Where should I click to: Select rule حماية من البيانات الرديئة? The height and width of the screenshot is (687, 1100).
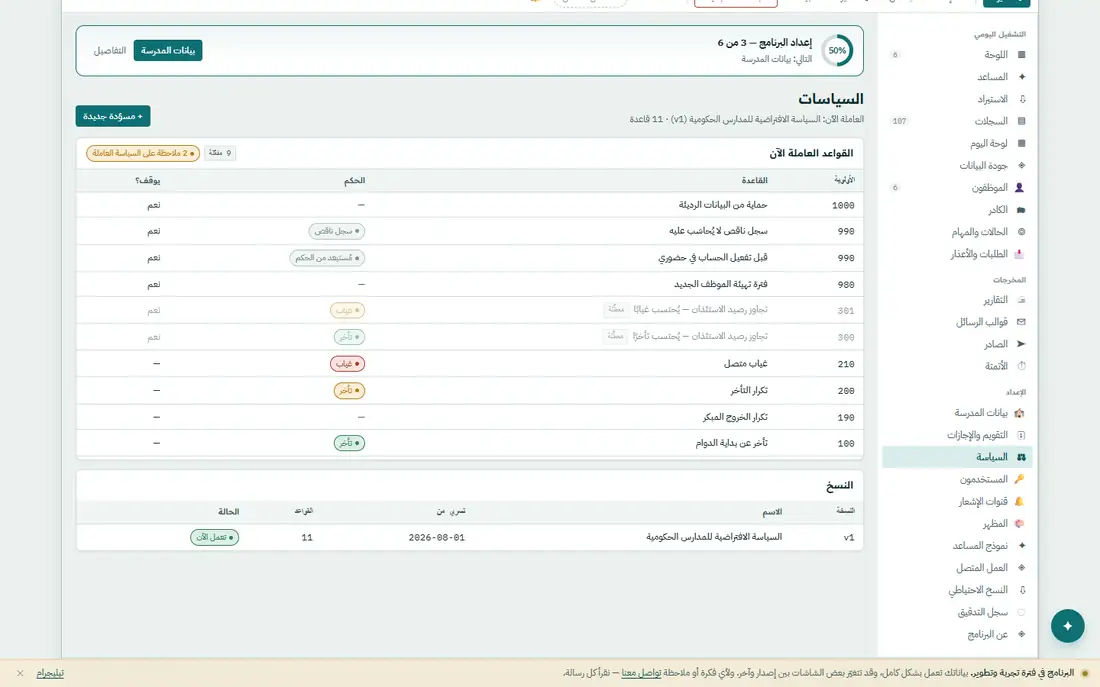(x=469, y=205)
